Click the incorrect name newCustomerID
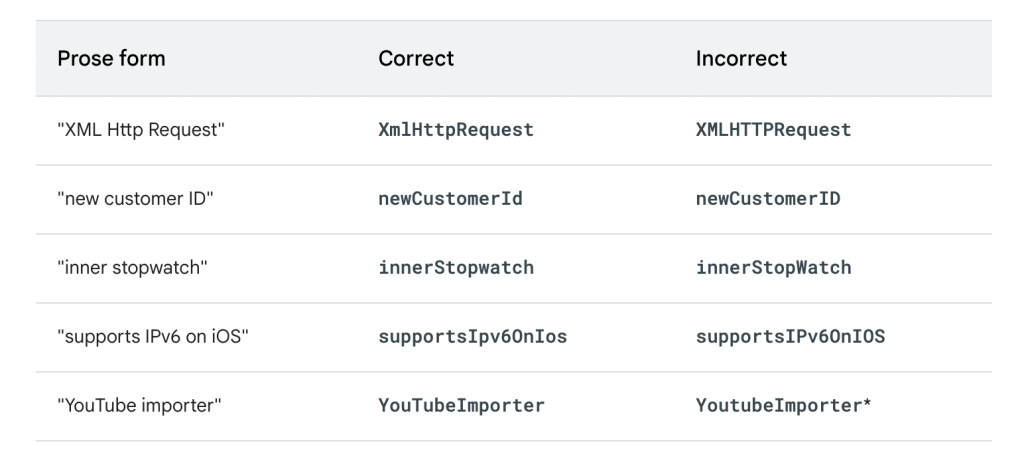This screenshot has width=1024, height=468. tap(768, 199)
